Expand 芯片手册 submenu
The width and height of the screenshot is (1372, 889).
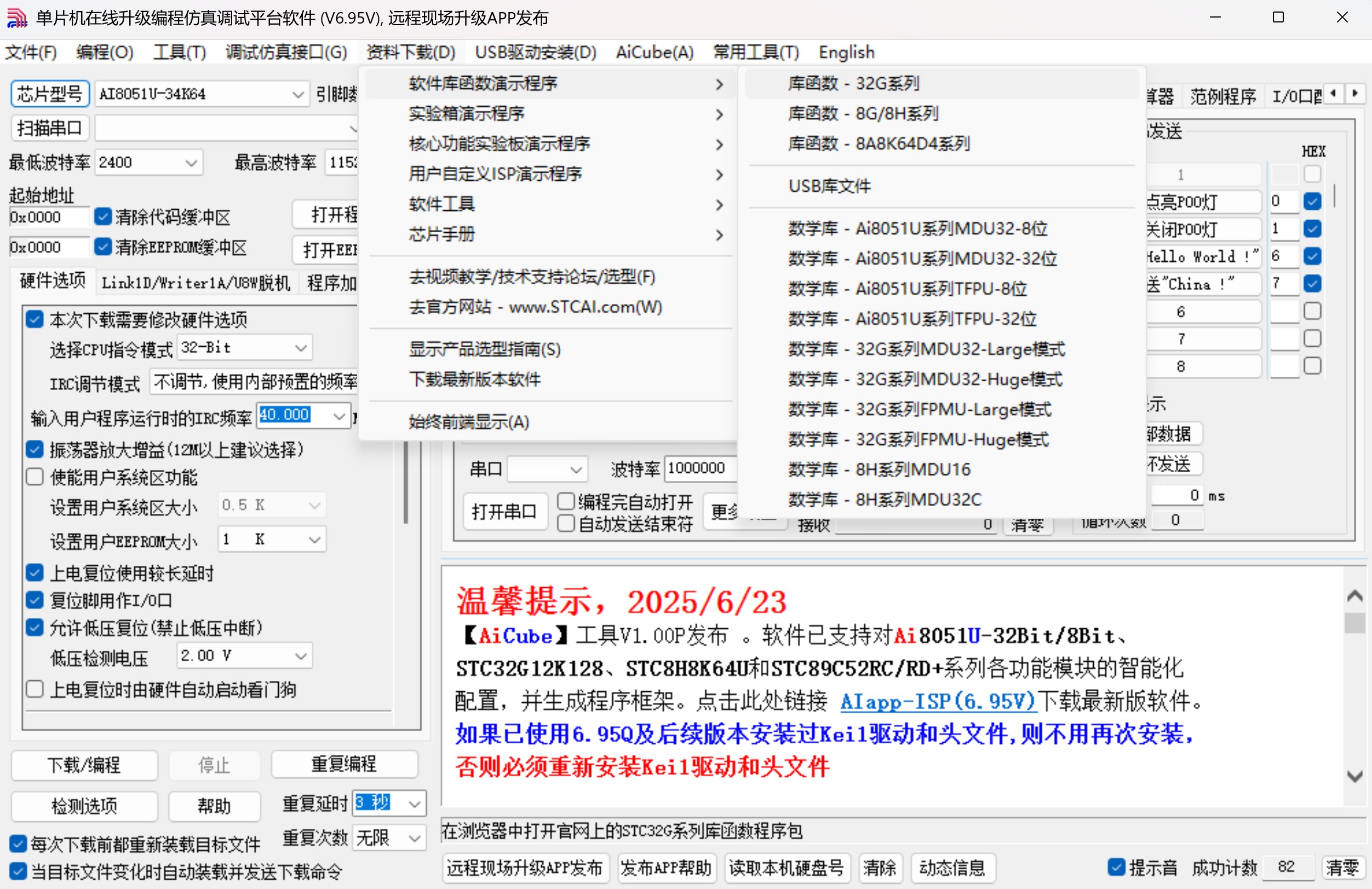coord(550,234)
